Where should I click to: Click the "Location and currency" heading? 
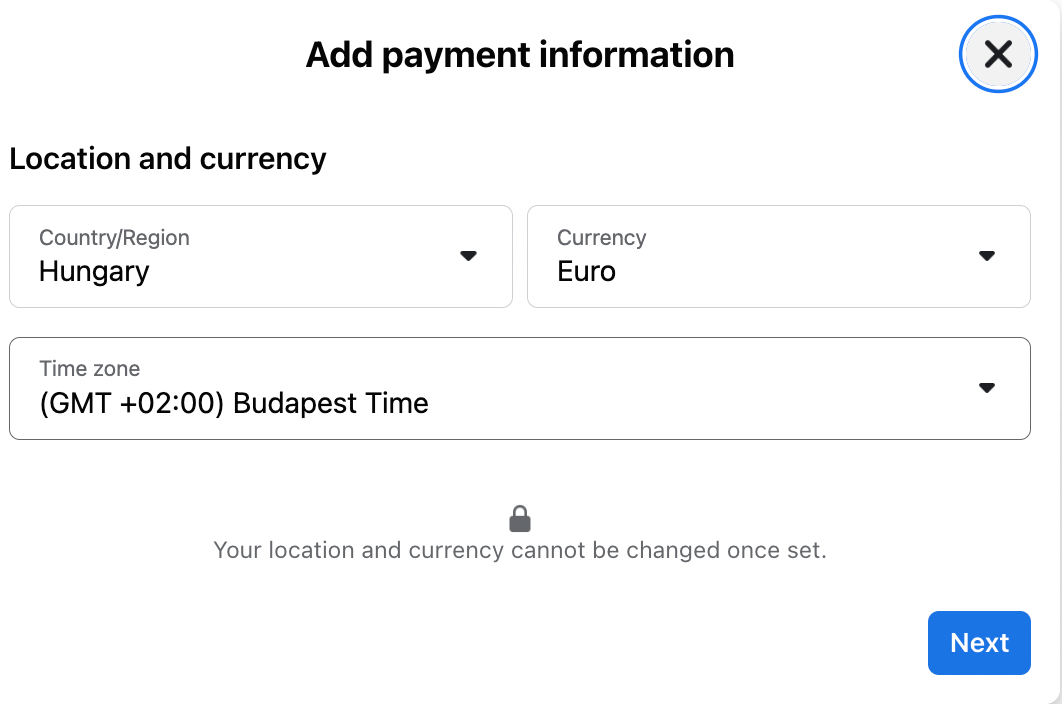tap(168, 159)
